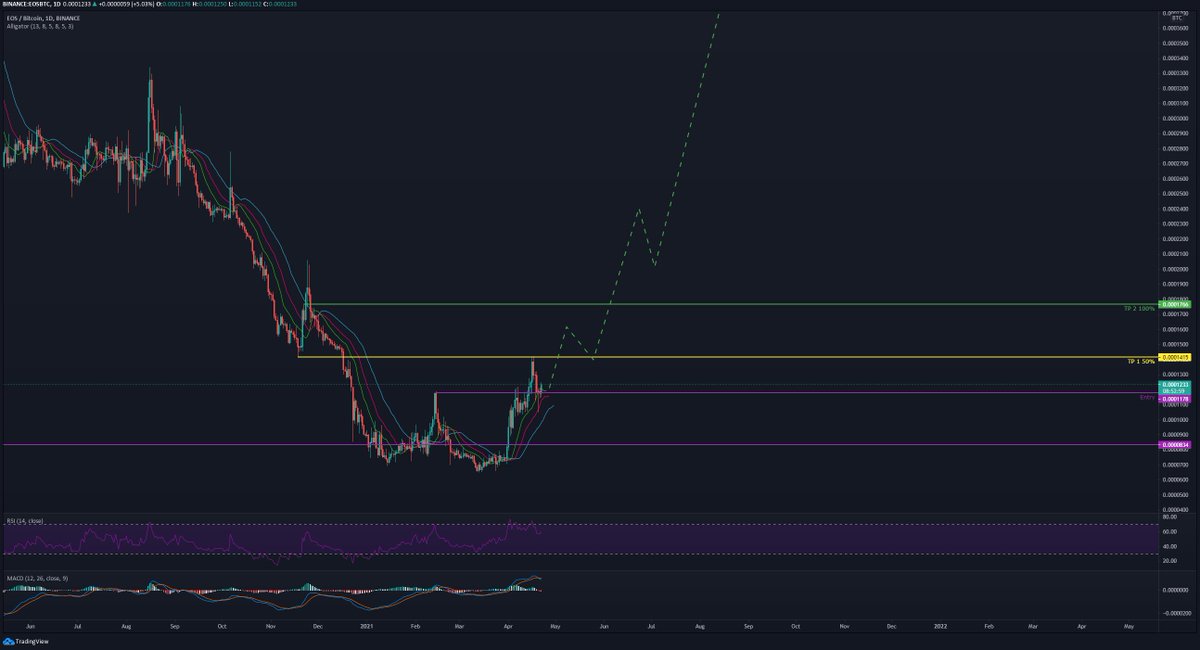The image size is (1200, 650).
Task: Select the Alligator (13, 8, 5, 8, 5, 3) indicator label
Action: [38, 26]
